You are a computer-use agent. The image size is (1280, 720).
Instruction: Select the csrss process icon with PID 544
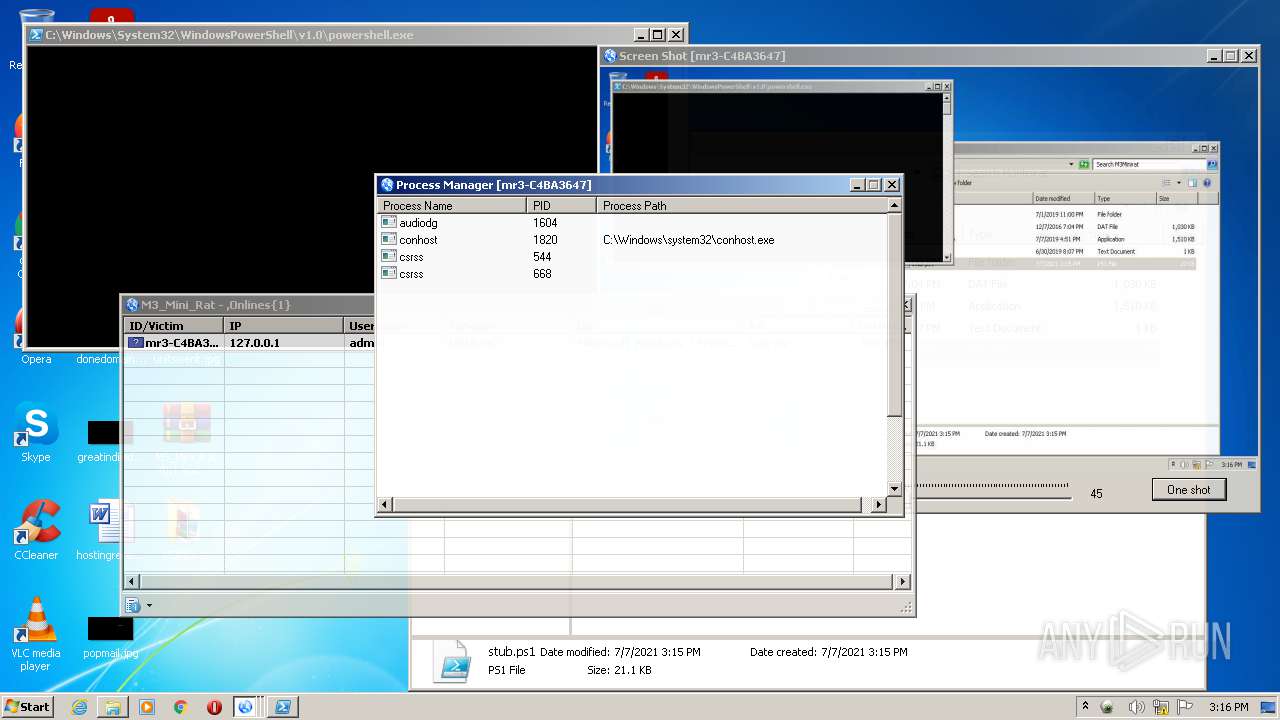tap(389, 257)
